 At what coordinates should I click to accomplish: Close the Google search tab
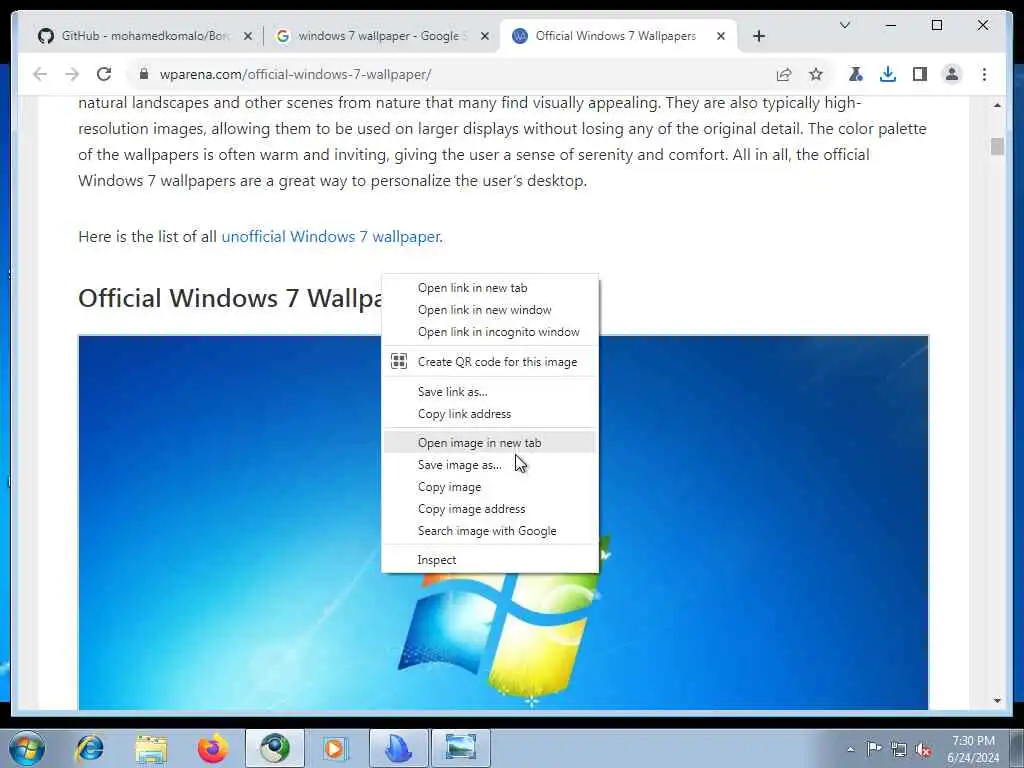click(485, 36)
